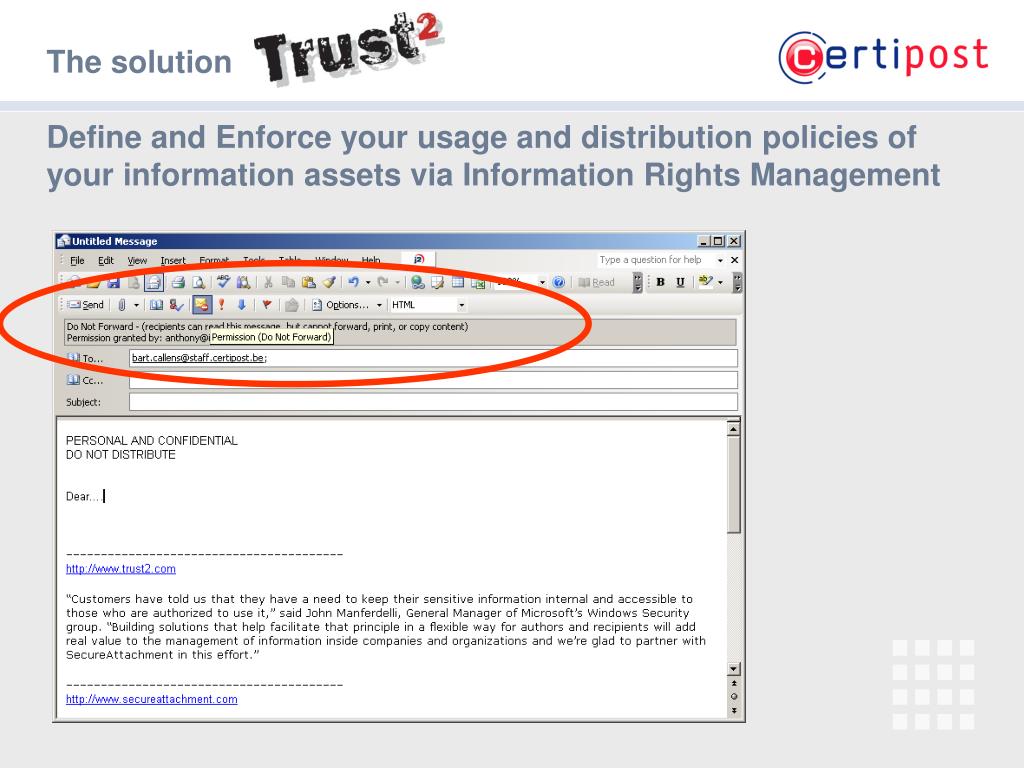Image resolution: width=1024 pixels, height=768 pixels.
Task: Click the Paste clipboard icon
Action: (308, 282)
